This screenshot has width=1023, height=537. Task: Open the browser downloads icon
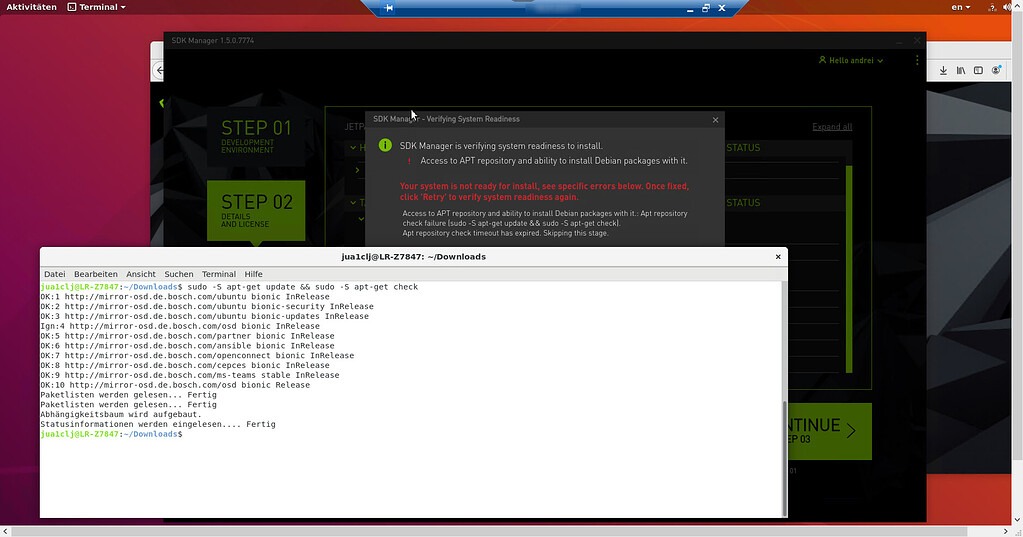(x=943, y=70)
